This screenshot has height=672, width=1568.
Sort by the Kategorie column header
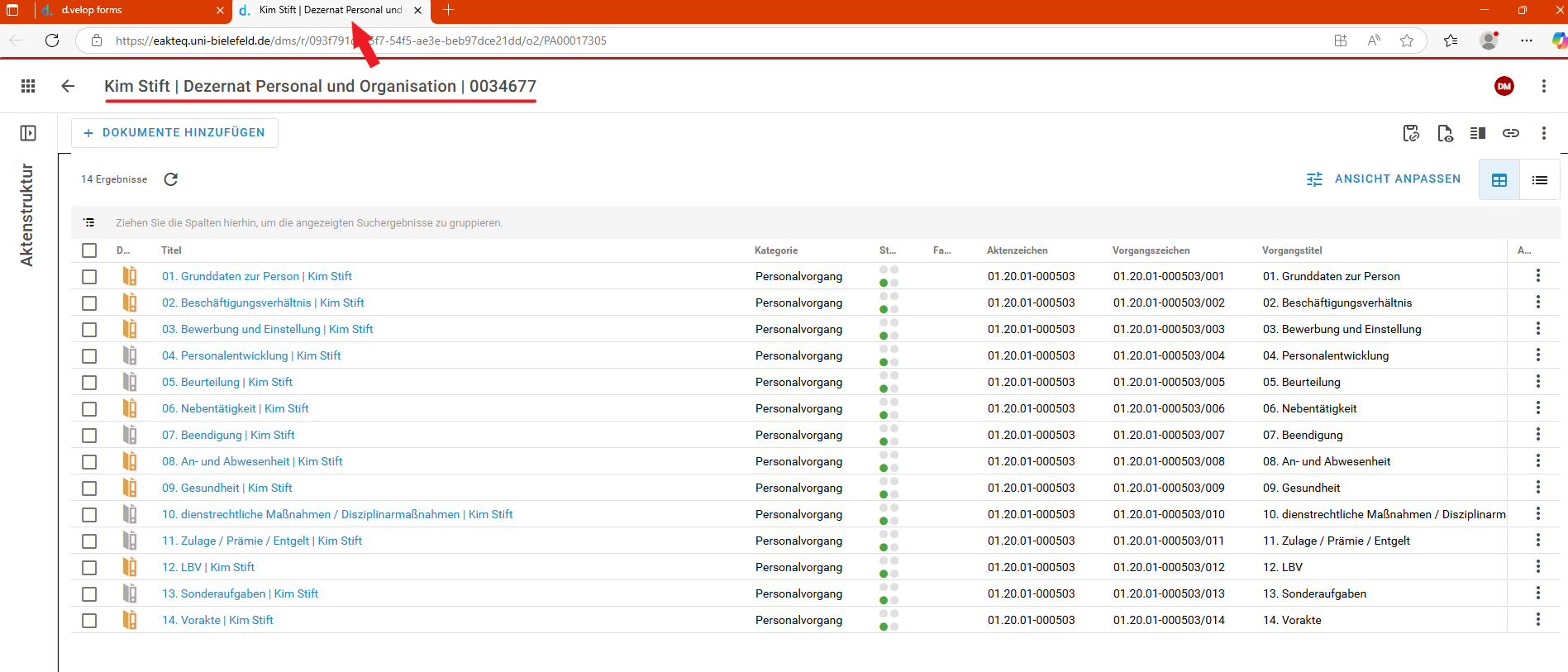pyautogui.click(x=776, y=250)
